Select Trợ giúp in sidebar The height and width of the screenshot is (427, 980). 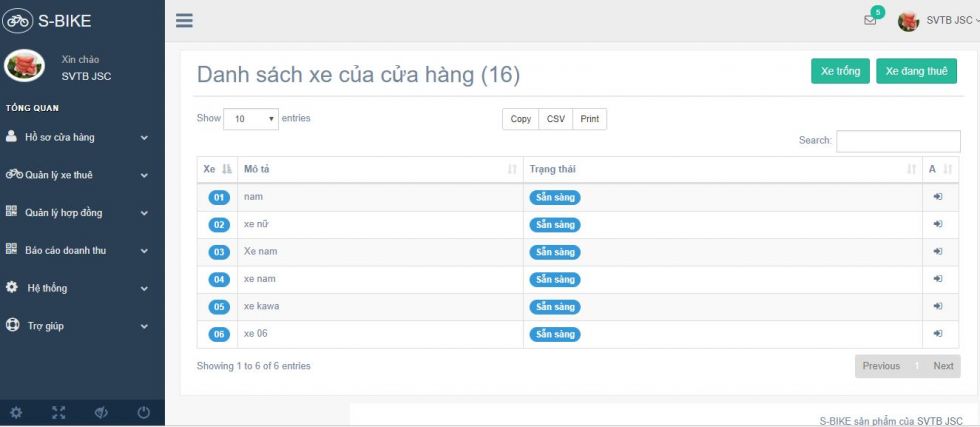pyautogui.click(x=78, y=326)
